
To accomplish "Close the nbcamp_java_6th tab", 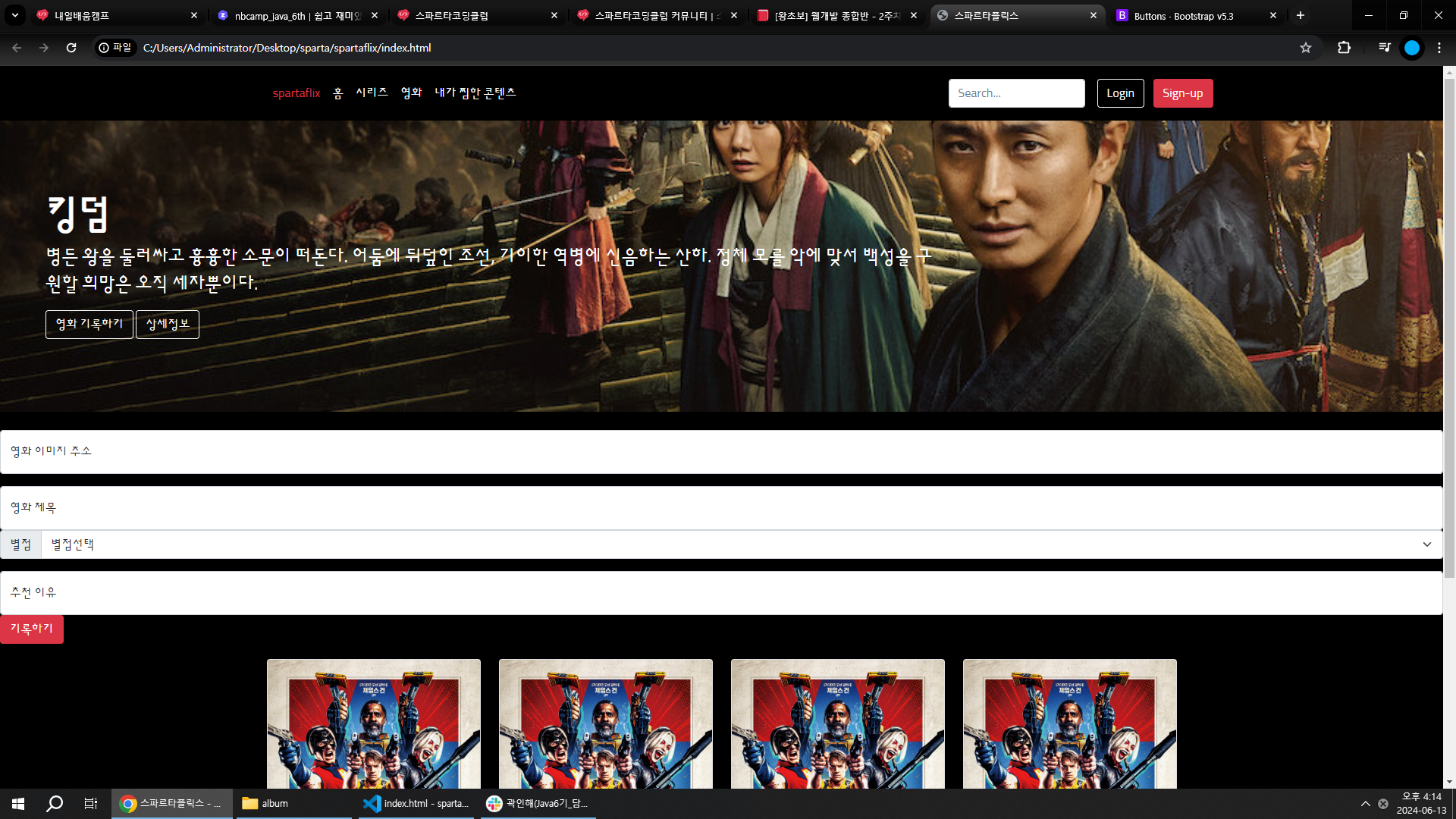I will tap(375, 15).
